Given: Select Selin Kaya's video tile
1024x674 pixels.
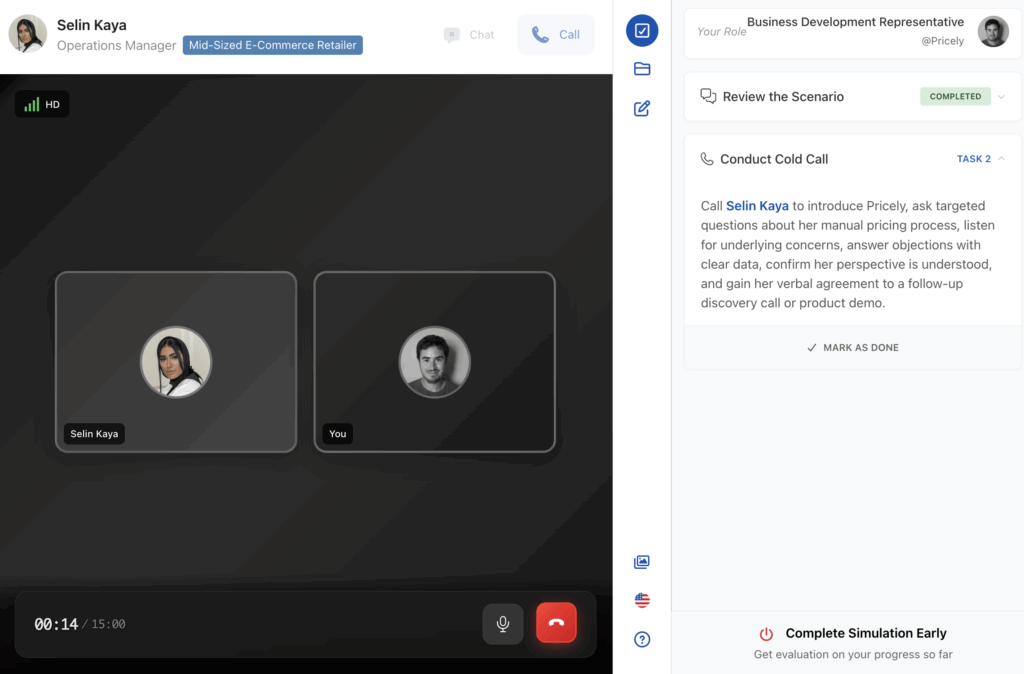Looking at the screenshot, I should tap(176, 362).
